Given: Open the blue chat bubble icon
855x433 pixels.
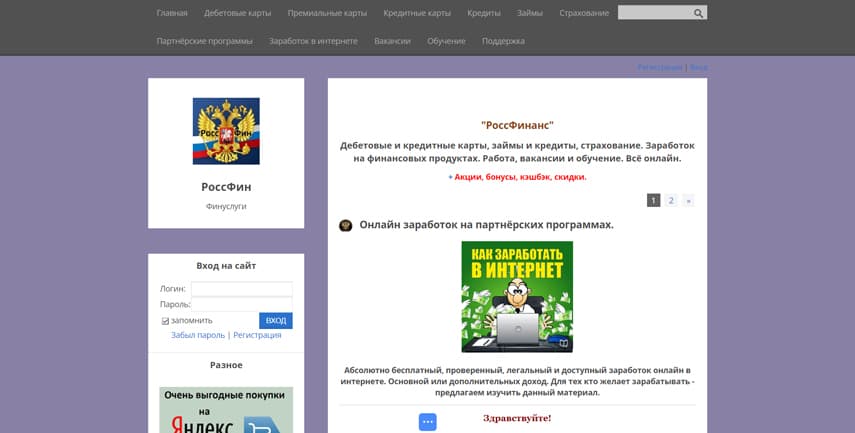Looking at the screenshot, I should pos(428,422).
